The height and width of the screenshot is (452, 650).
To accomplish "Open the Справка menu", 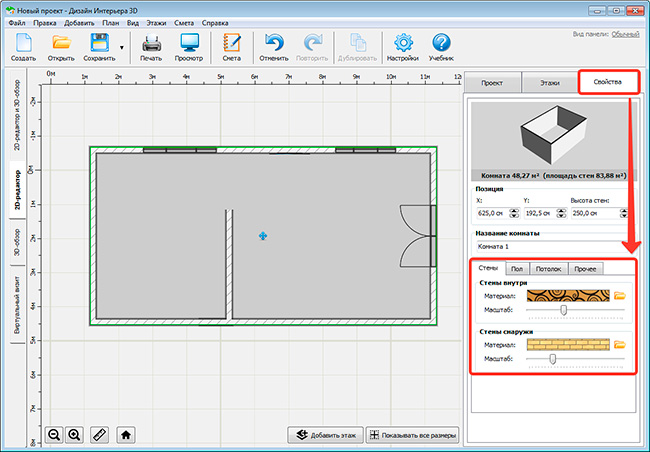I will [215, 23].
